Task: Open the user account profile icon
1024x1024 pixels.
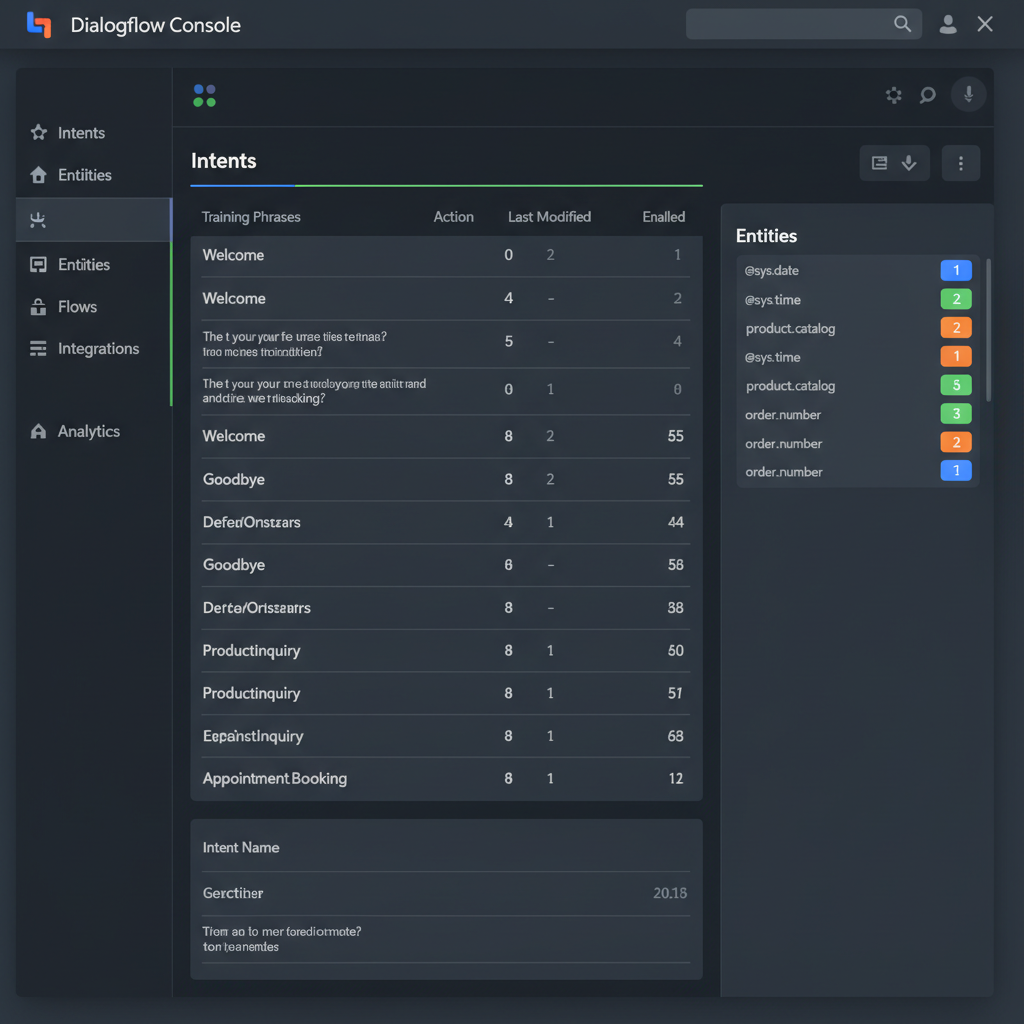Action: pos(947,25)
